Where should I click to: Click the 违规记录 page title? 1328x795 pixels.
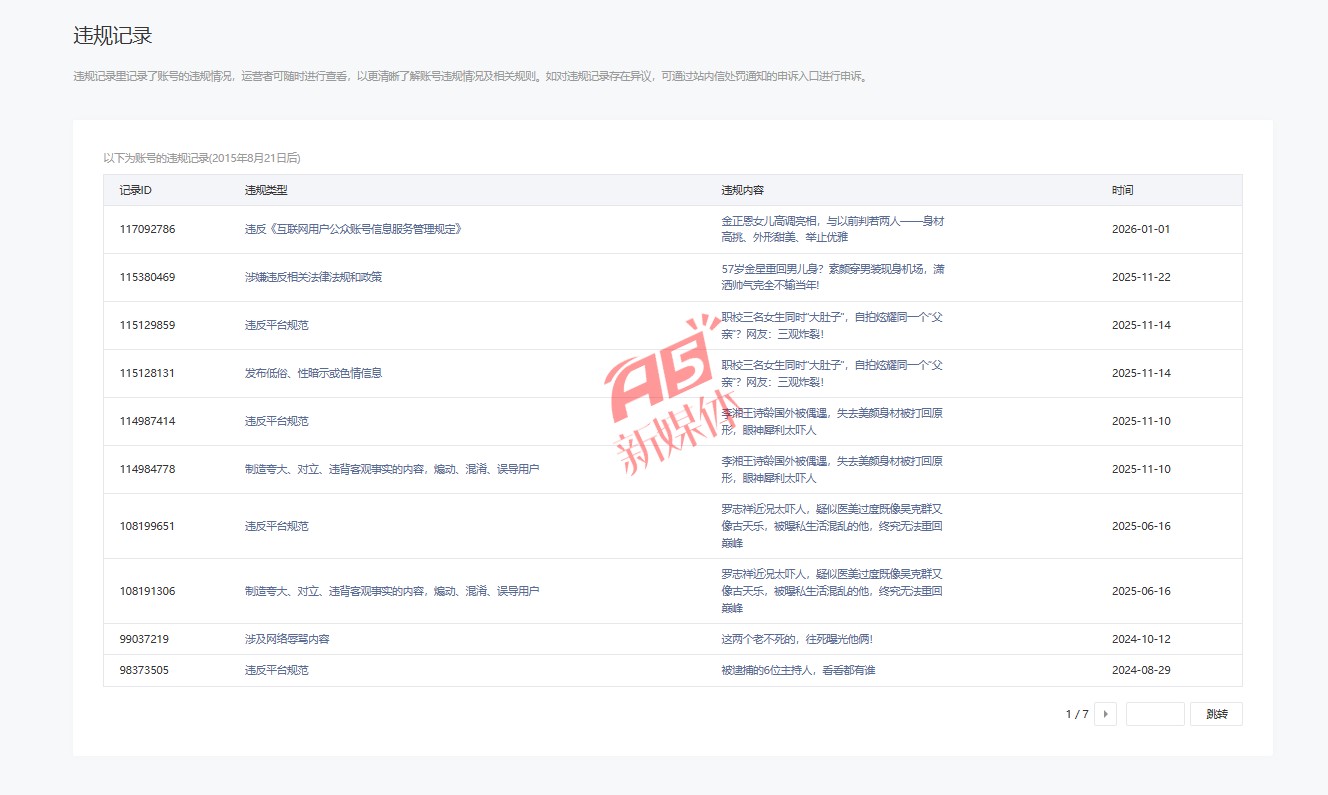click(113, 36)
